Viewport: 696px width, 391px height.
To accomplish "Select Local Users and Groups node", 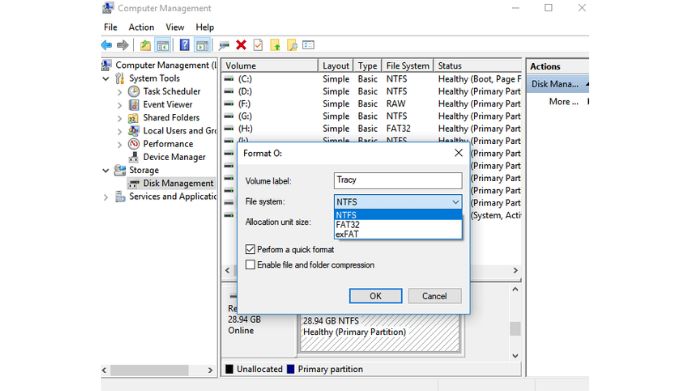I will coord(179,131).
